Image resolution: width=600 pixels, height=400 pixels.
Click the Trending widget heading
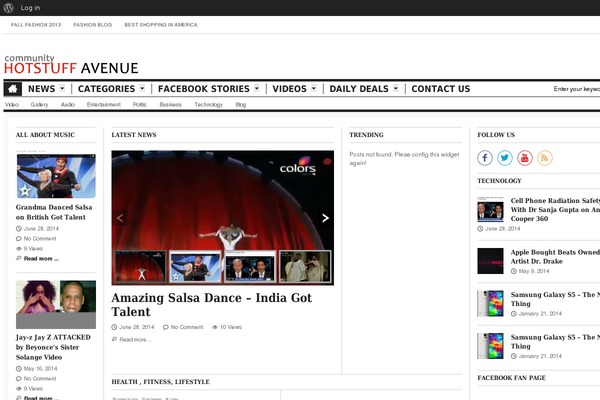[366, 135]
